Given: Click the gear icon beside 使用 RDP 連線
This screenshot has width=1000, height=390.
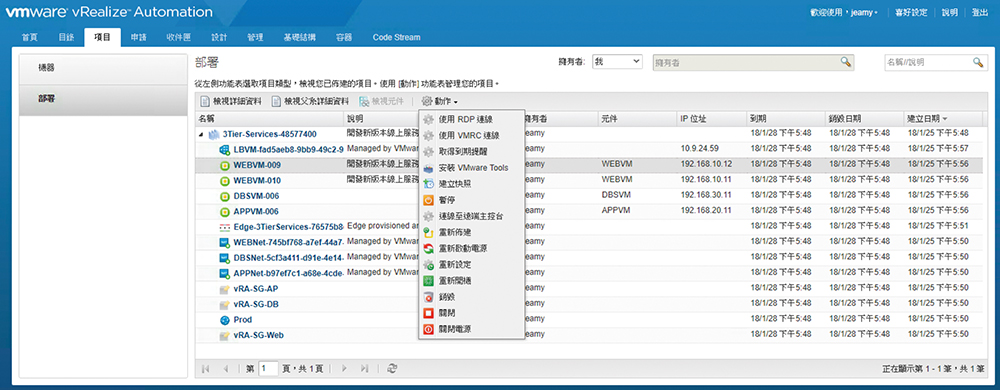Looking at the screenshot, I should tap(429, 119).
